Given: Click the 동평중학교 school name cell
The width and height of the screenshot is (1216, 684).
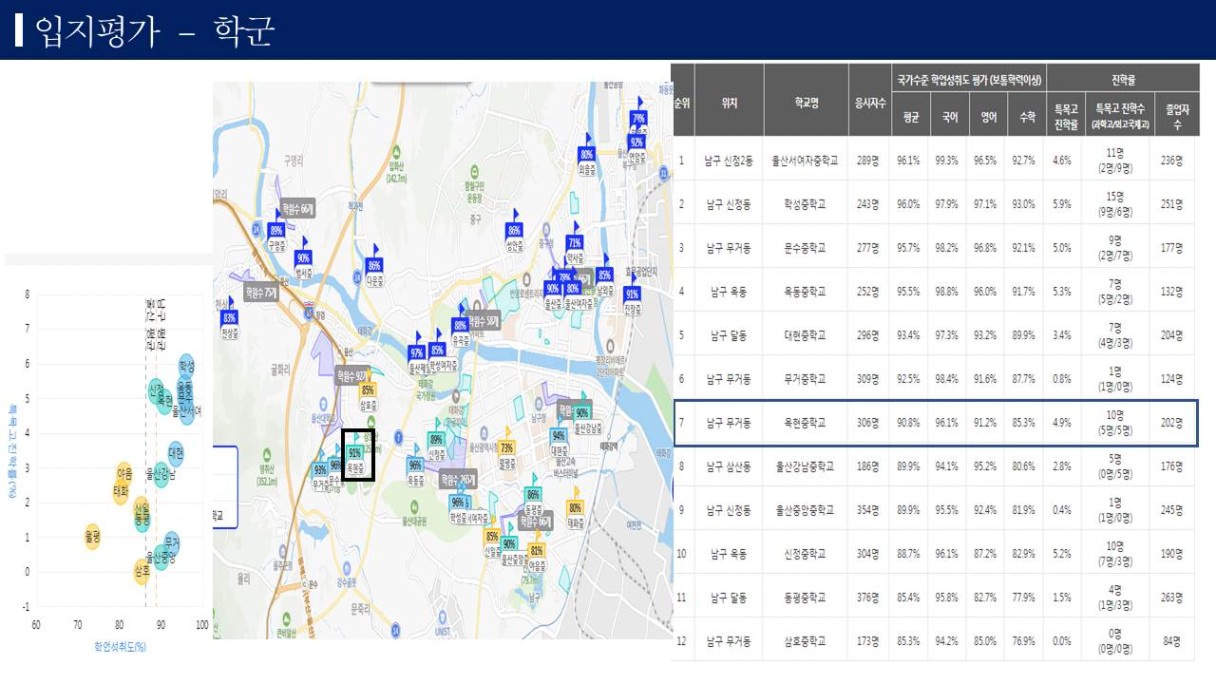Looking at the screenshot, I should [805, 598].
